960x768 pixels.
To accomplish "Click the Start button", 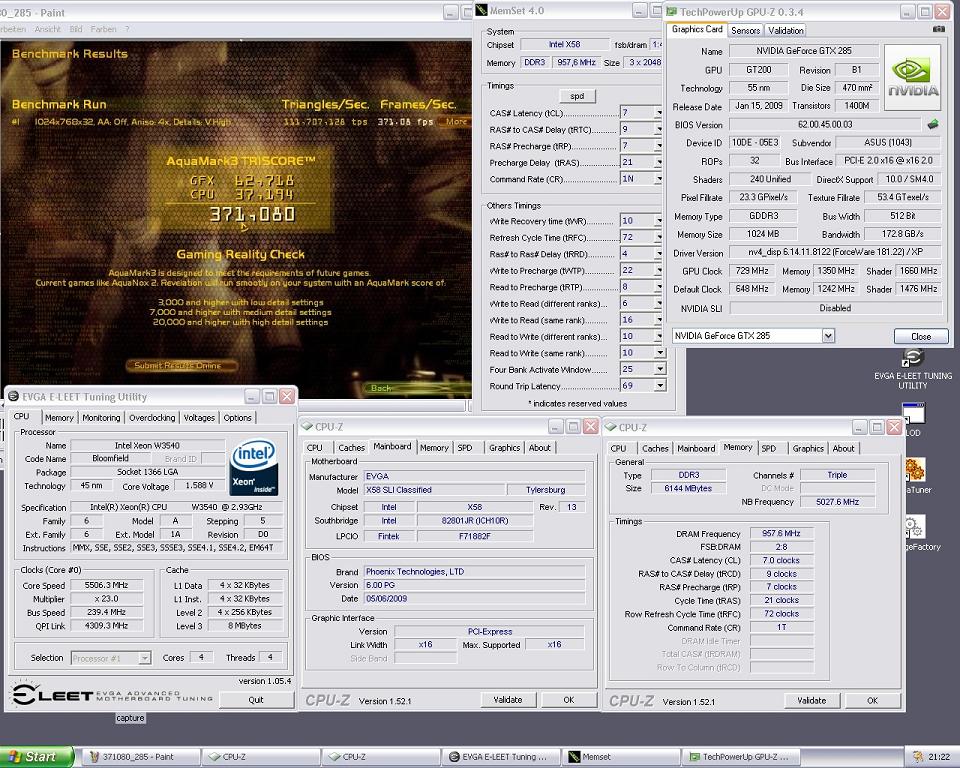I will pos(35,757).
